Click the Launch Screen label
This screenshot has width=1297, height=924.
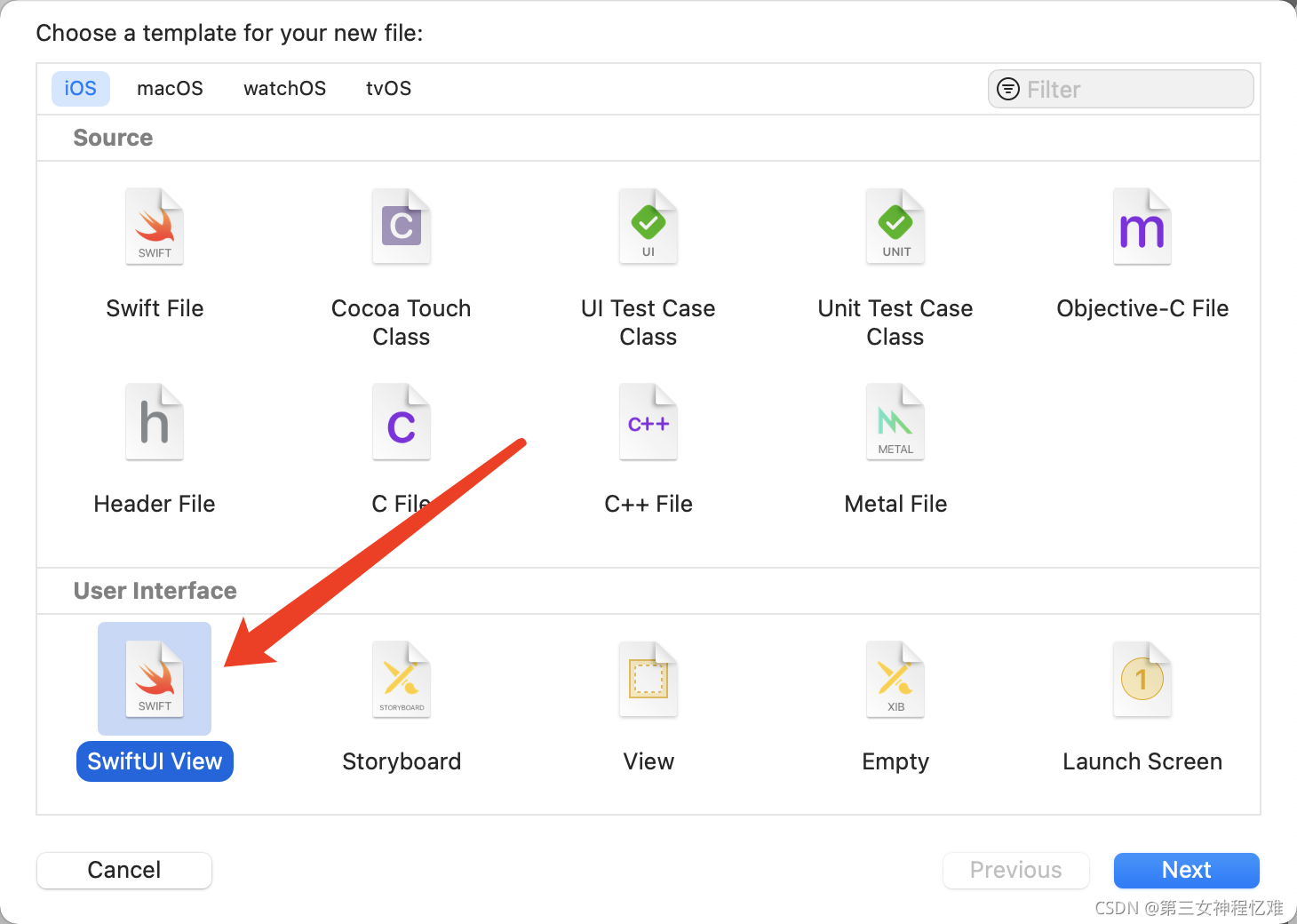pos(1142,761)
